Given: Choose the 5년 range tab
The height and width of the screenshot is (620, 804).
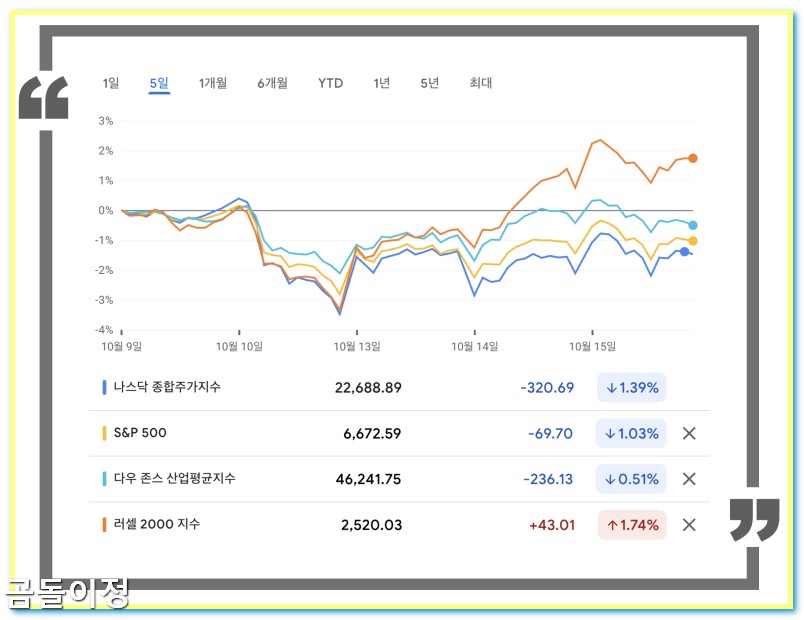Looking at the screenshot, I should (x=430, y=83).
